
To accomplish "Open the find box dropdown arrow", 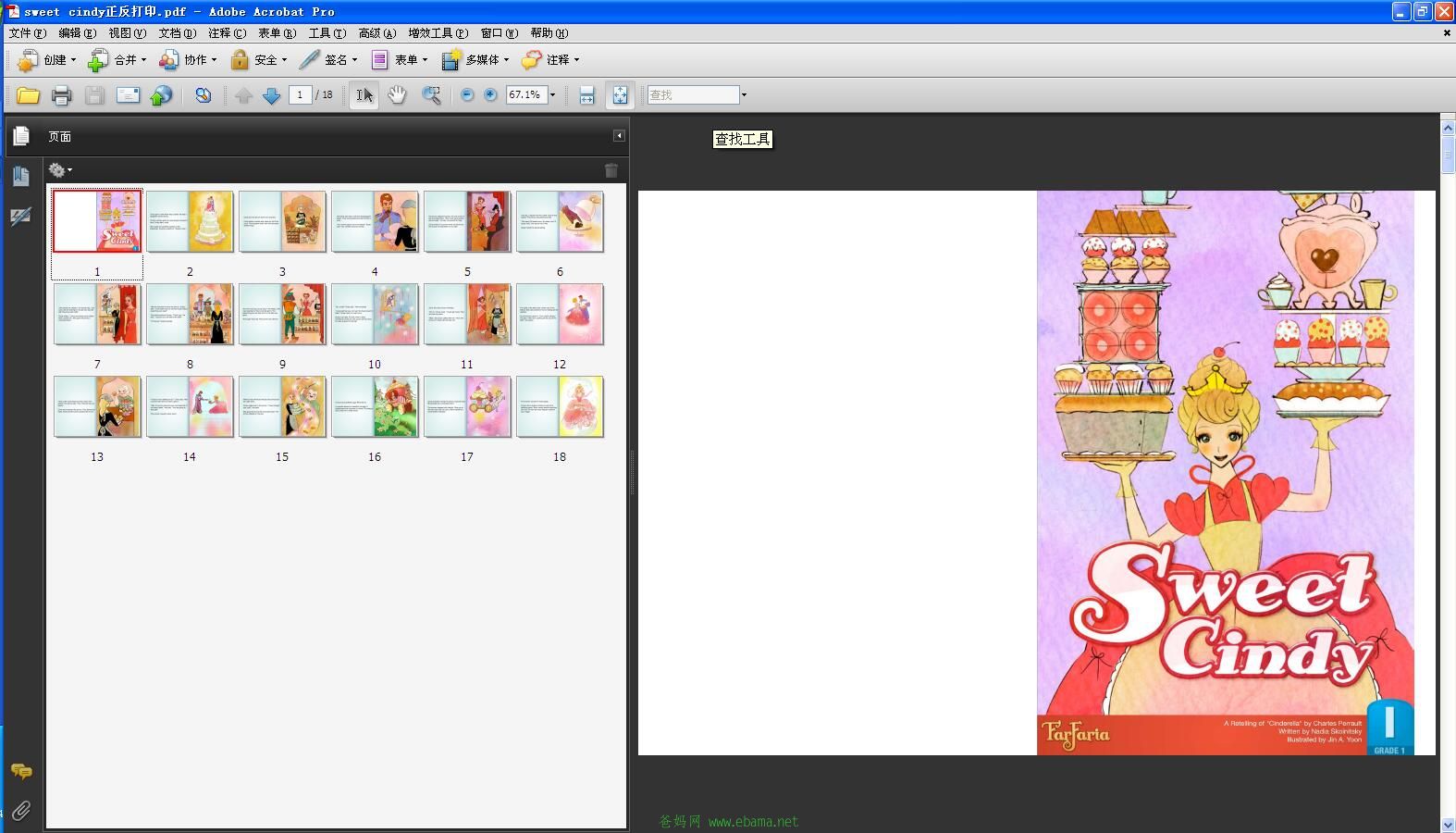I will click(744, 94).
